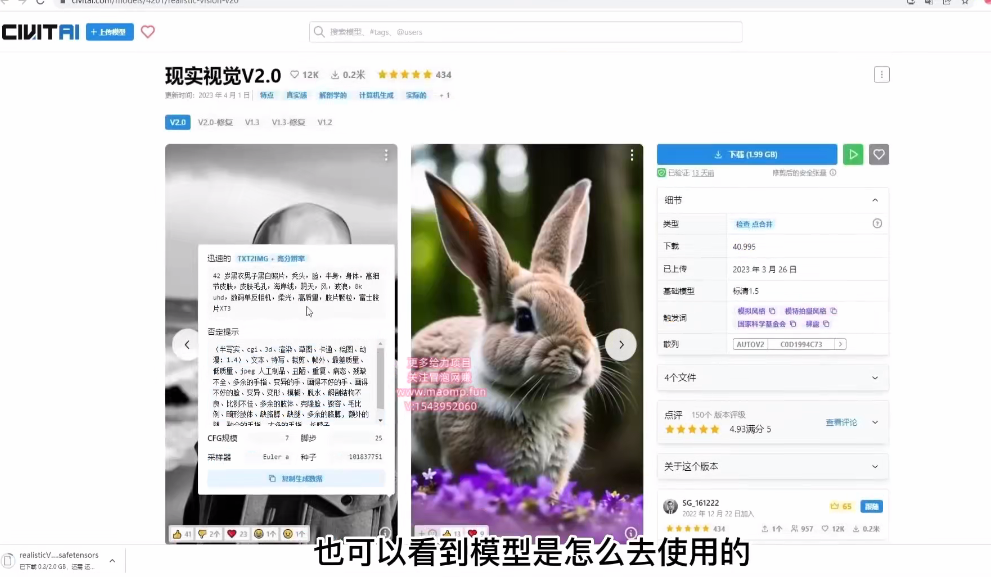Click the blue follow button for SG_161222
This screenshot has width=991, height=577.
tap(872, 506)
